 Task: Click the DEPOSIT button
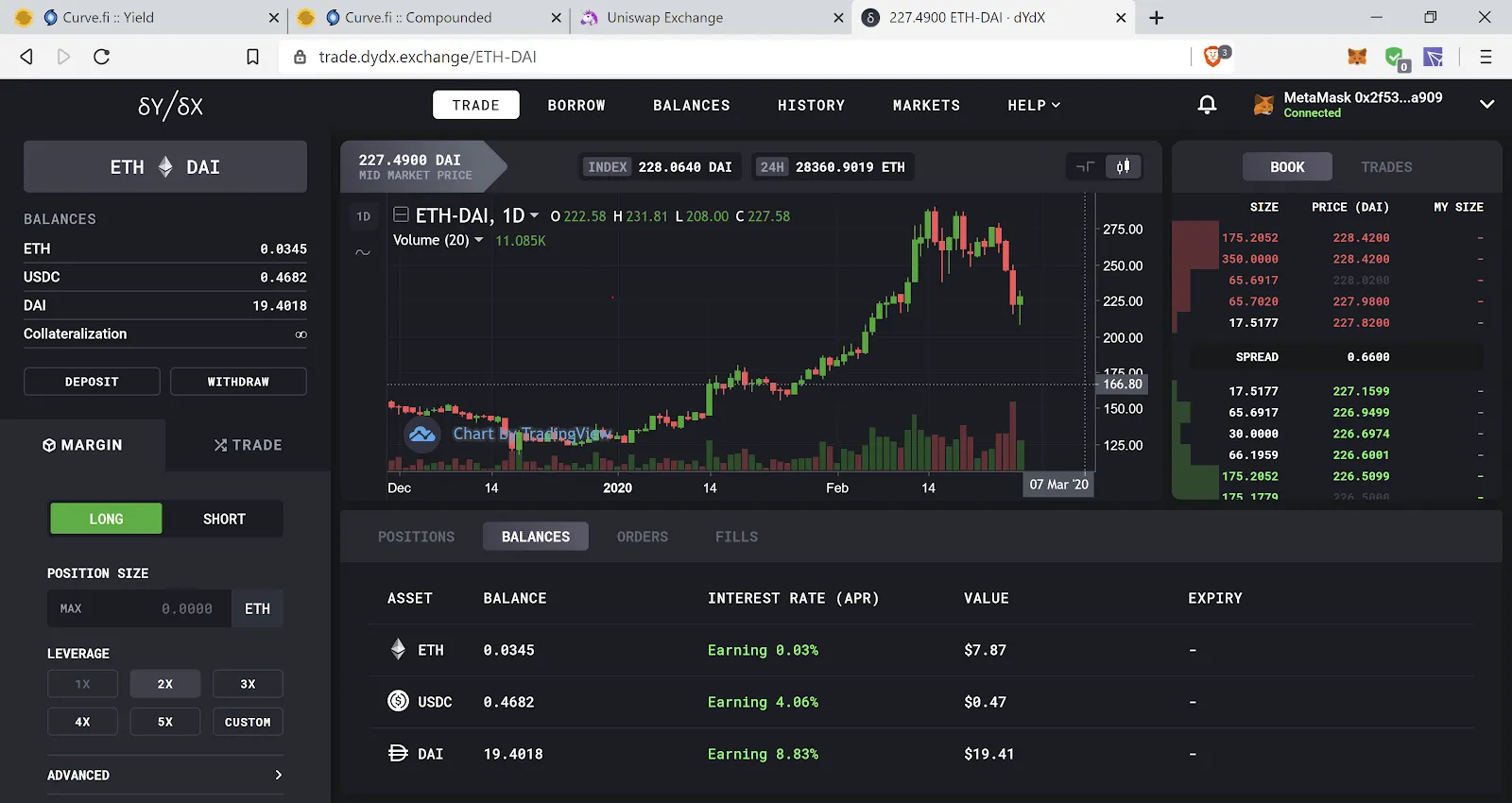[92, 382]
